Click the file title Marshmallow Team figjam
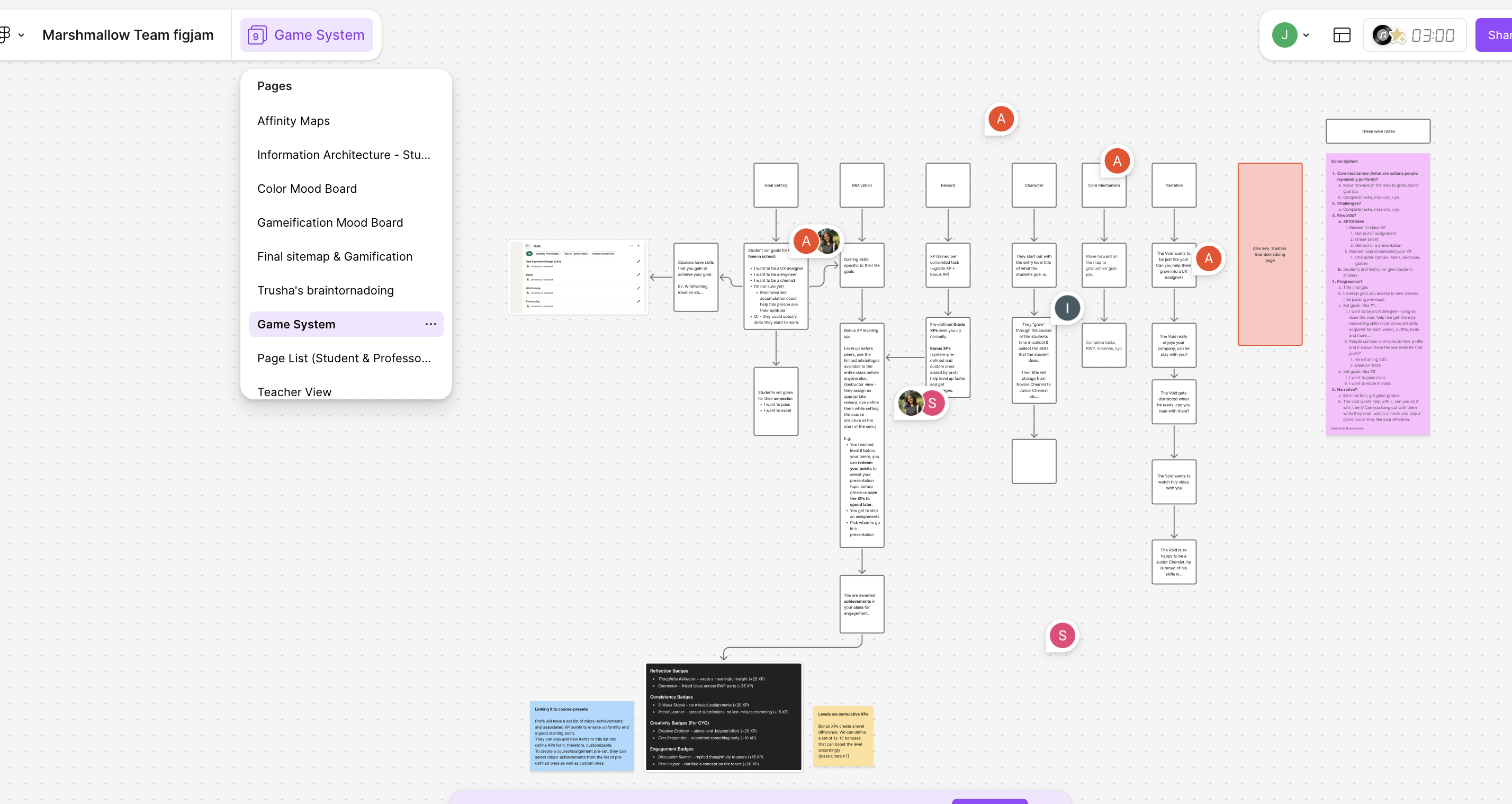1512x804 pixels. click(x=128, y=34)
